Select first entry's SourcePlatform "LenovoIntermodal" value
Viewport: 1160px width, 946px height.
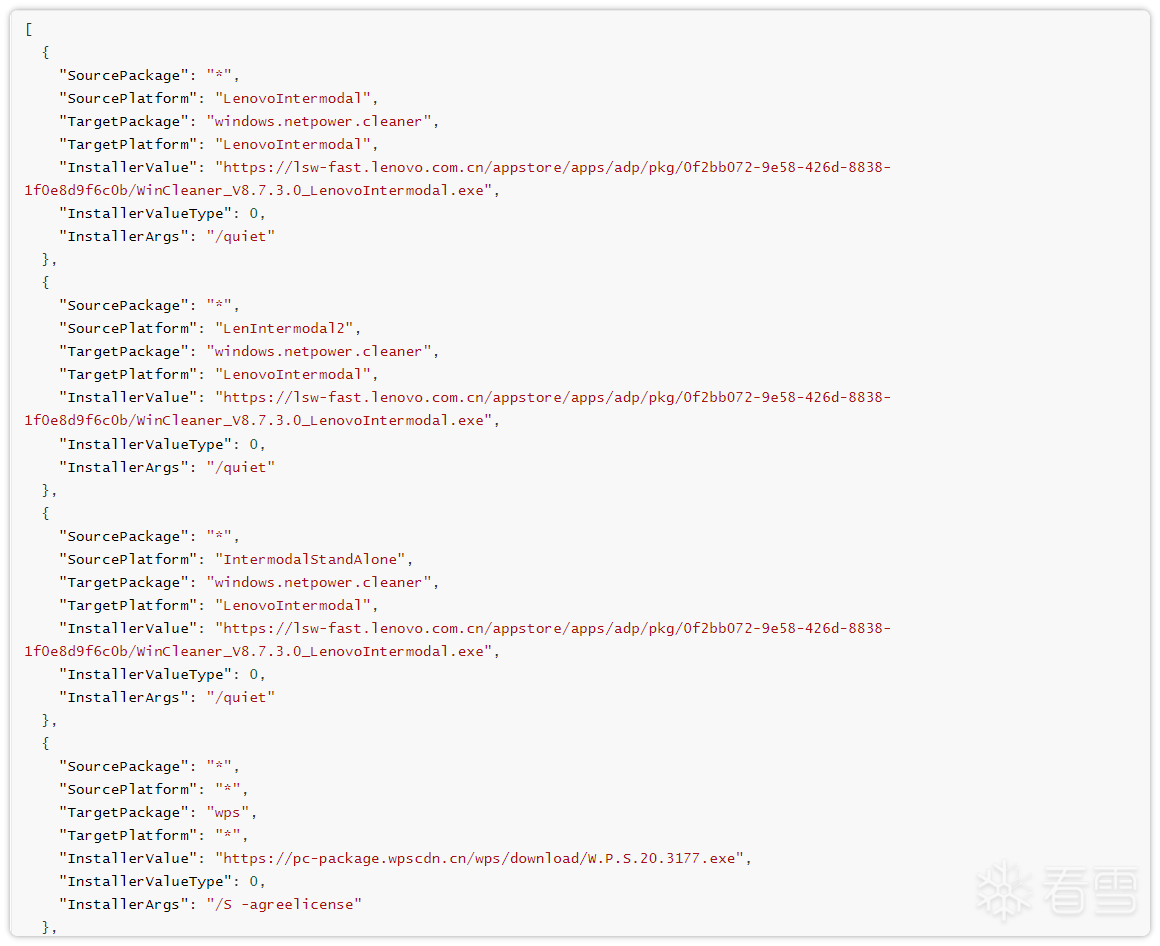coord(297,98)
